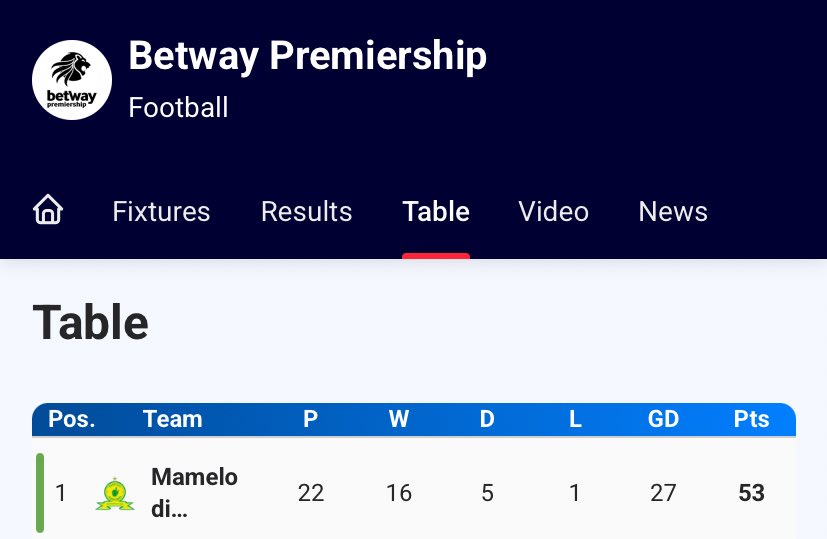This screenshot has height=539, width=827.
Task: Select the Mamelodi Sundowns club crest
Action: coord(115,494)
